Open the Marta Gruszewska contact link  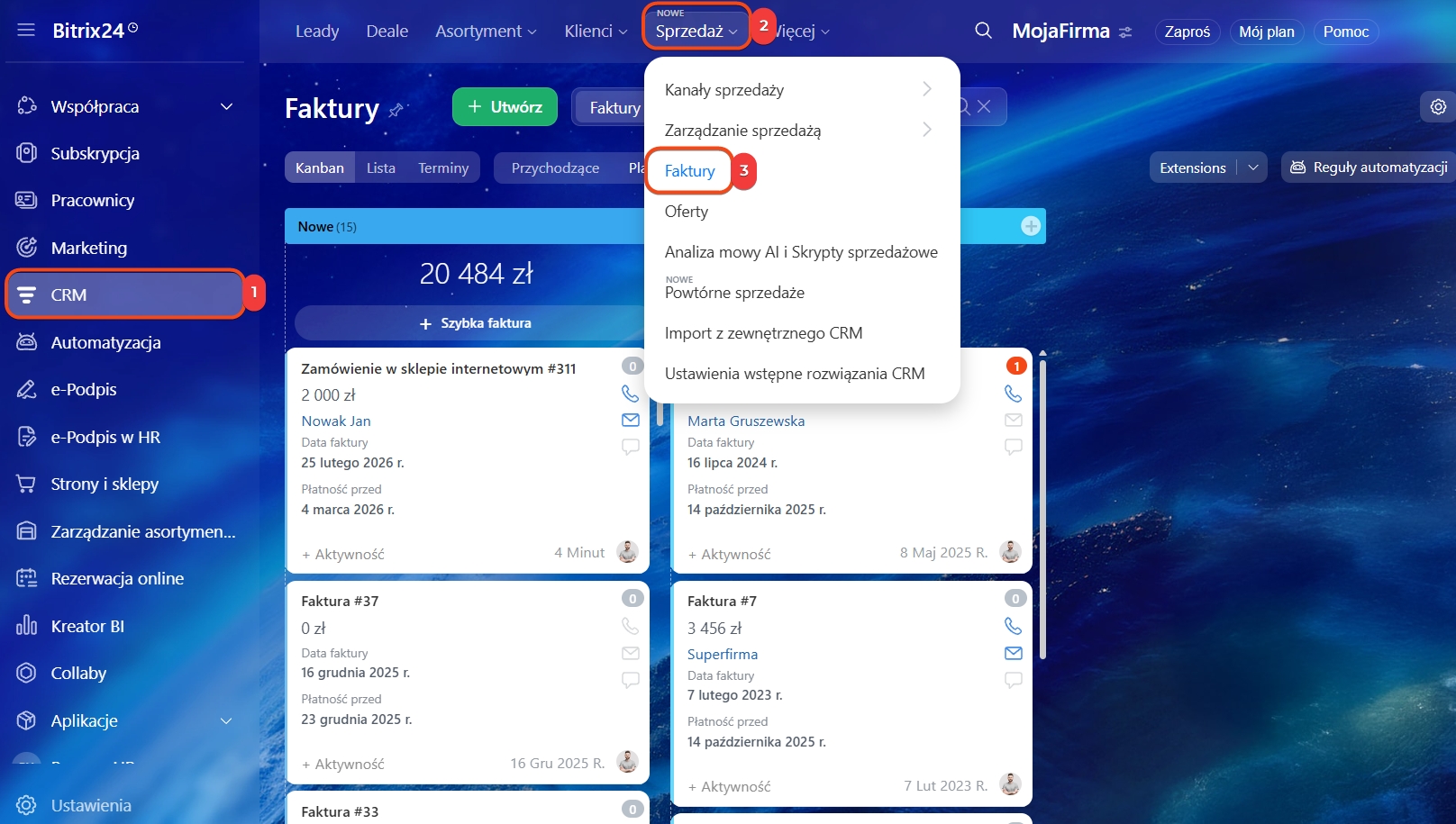click(x=746, y=421)
